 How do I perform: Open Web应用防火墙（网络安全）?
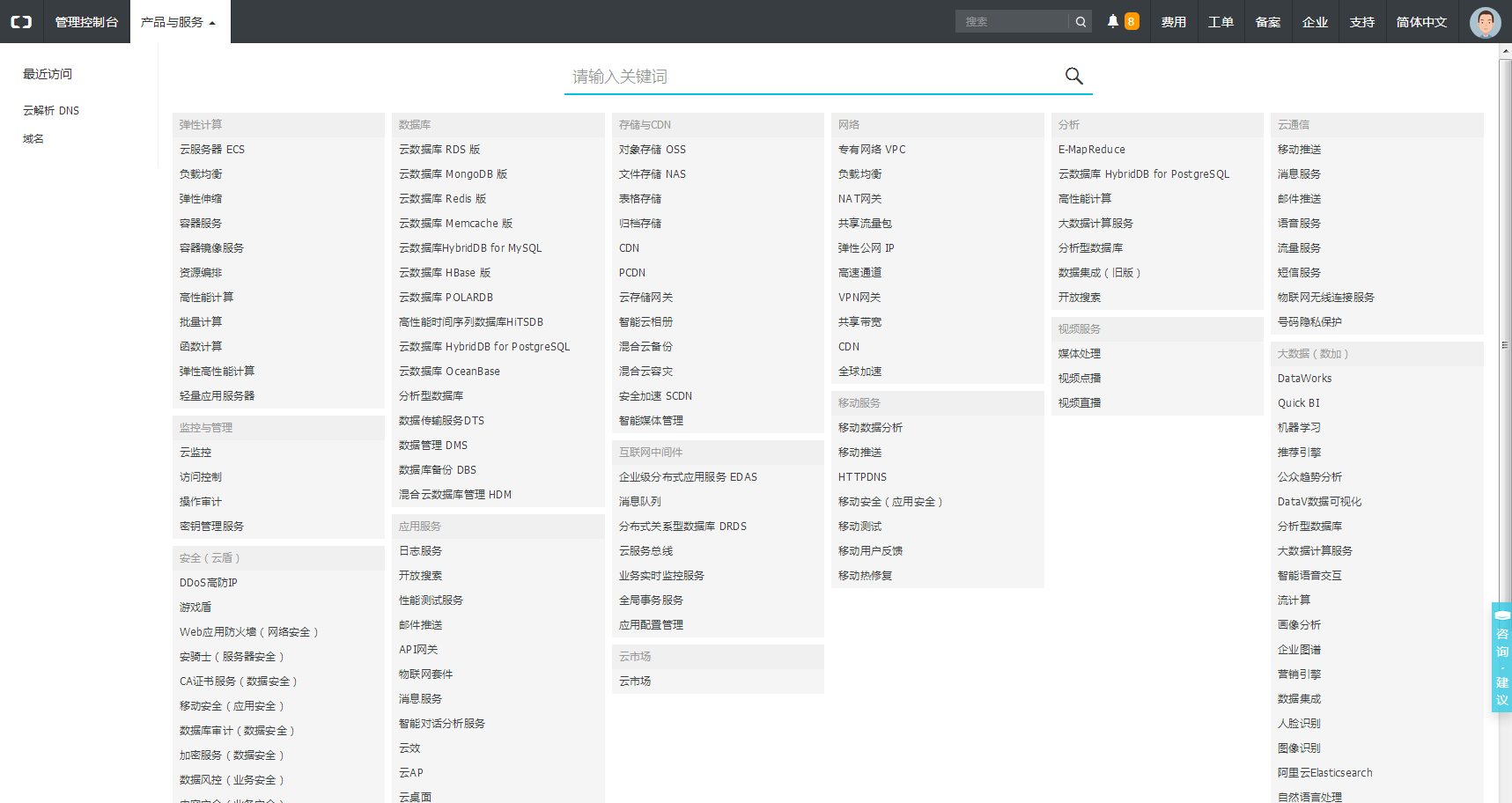249,632
